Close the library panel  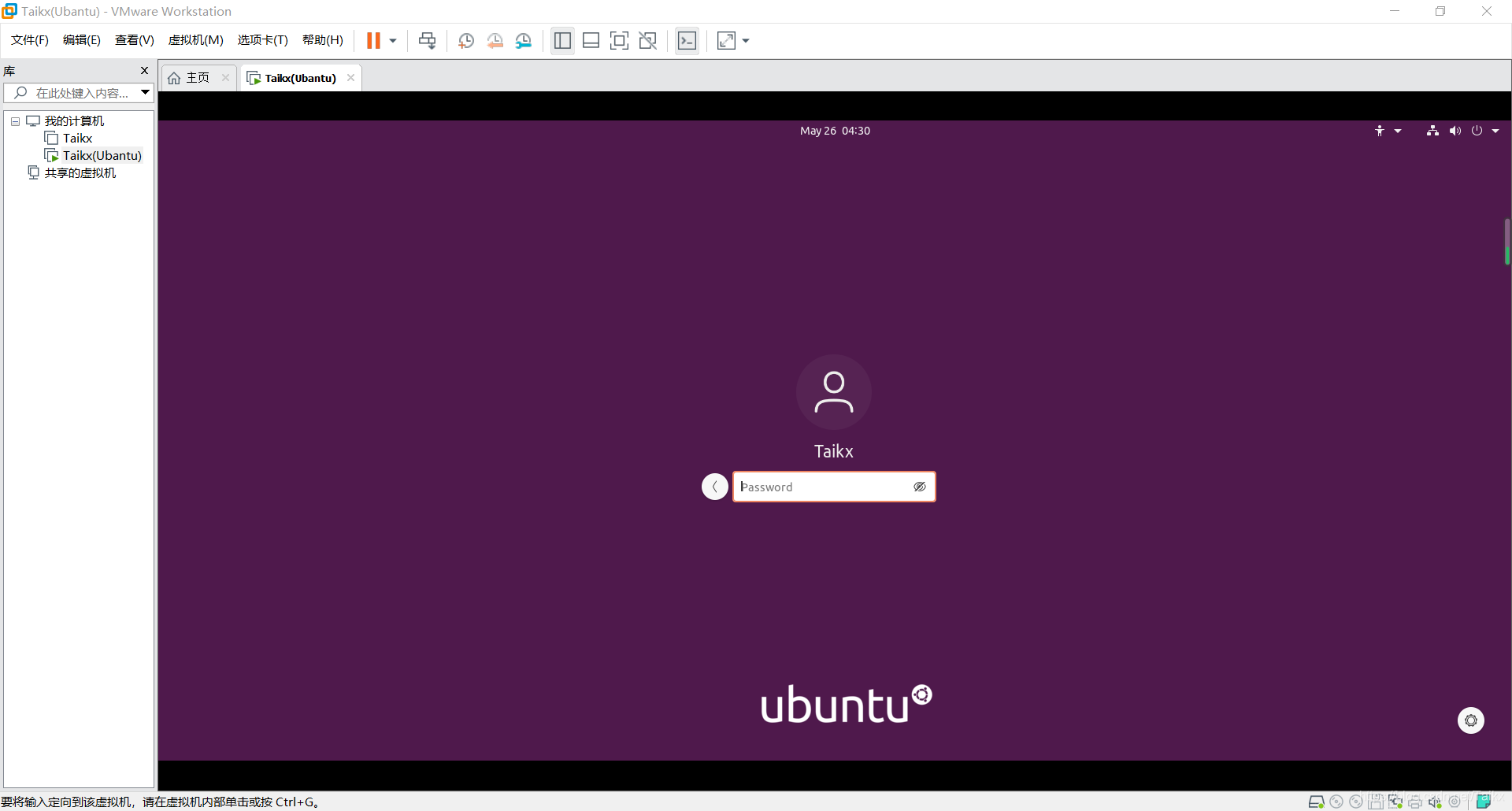point(145,71)
